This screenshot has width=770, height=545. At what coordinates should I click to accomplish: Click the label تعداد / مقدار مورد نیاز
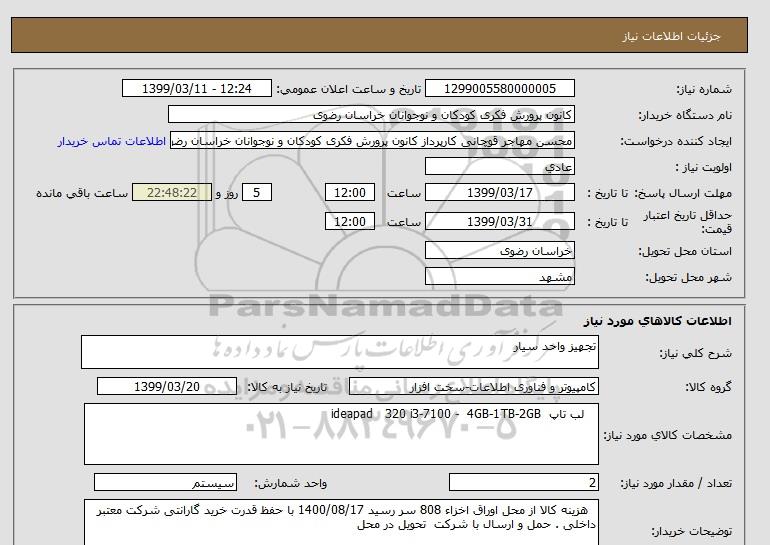coord(676,484)
